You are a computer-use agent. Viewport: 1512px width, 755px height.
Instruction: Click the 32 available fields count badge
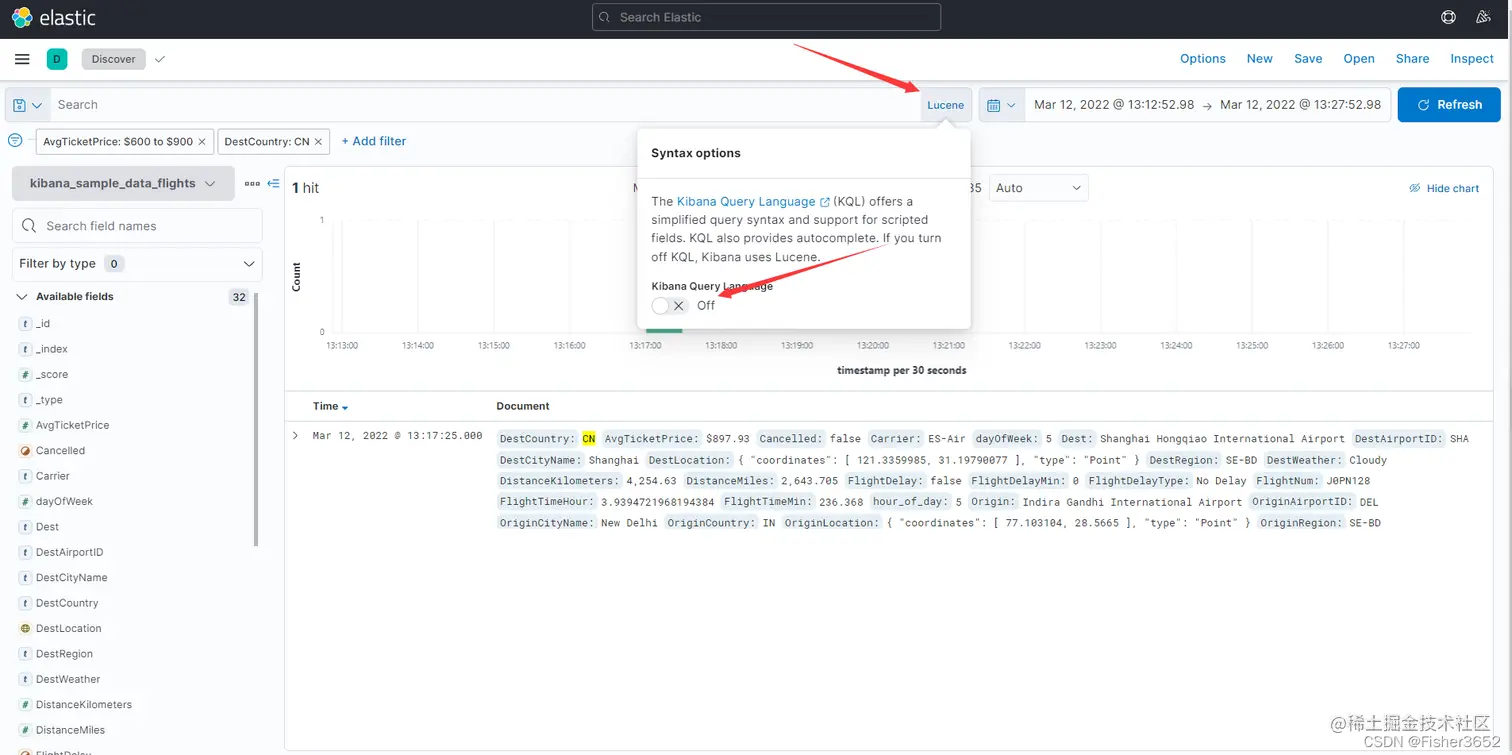(238, 297)
